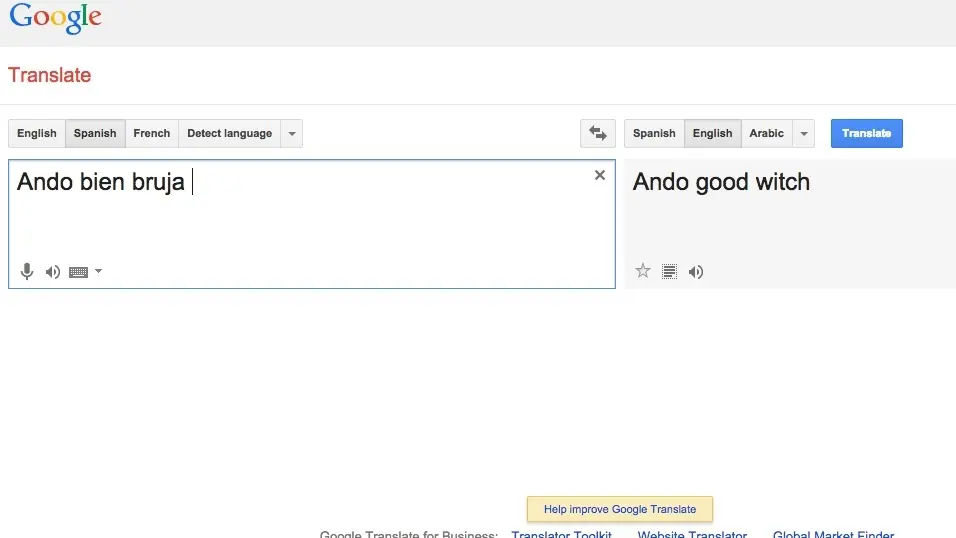956x538 pixels.
Task: Listen to the source text audio
Action: [x=53, y=271]
